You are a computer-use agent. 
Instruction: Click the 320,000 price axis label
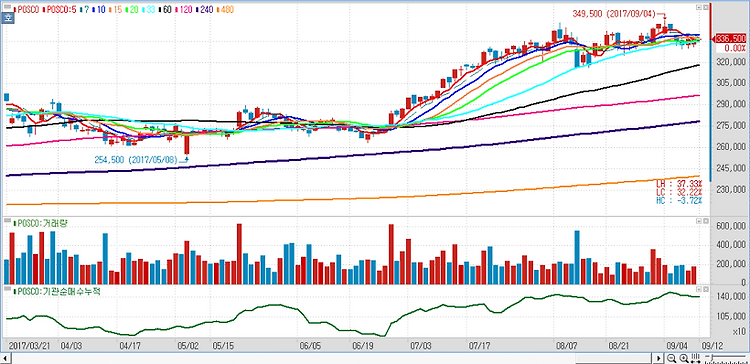(x=730, y=62)
